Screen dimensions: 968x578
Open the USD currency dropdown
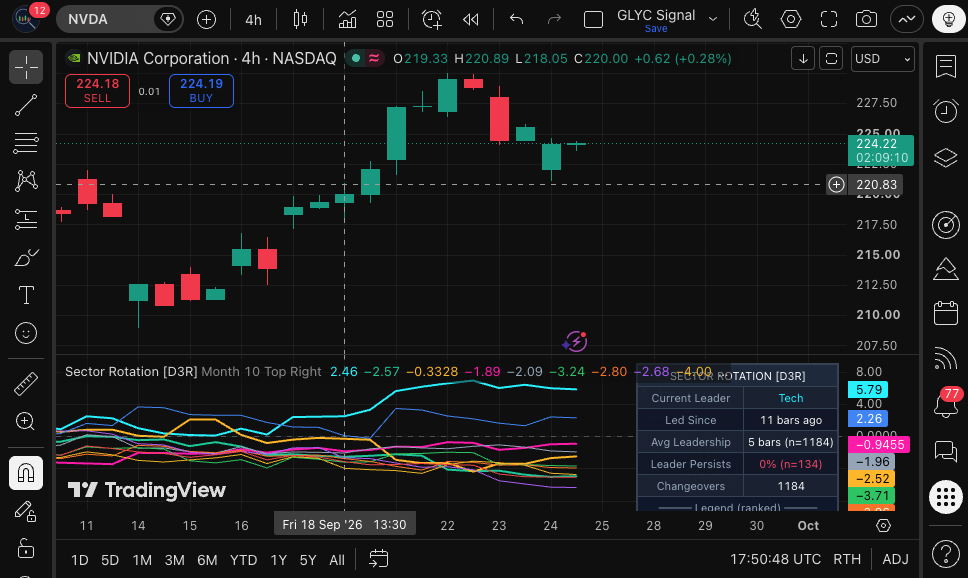(882, 59)
